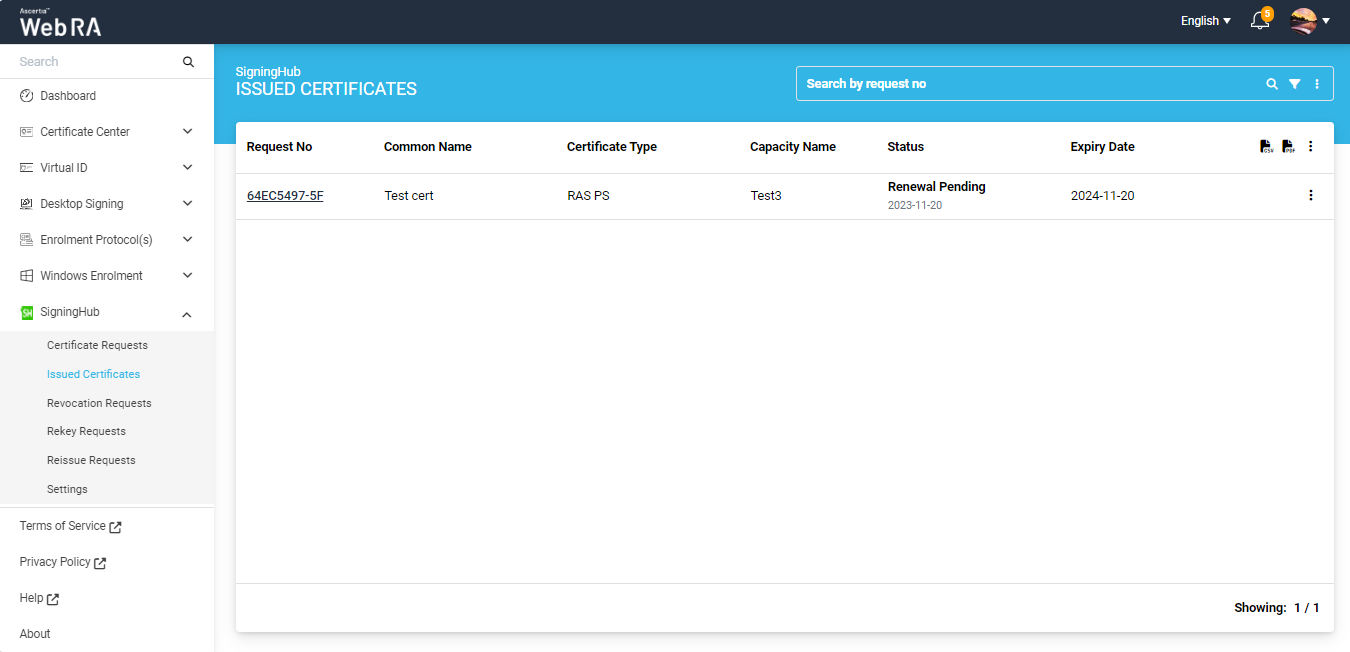
Task: Open table header three-dot menu
Action: click(x=1311, y=147)
